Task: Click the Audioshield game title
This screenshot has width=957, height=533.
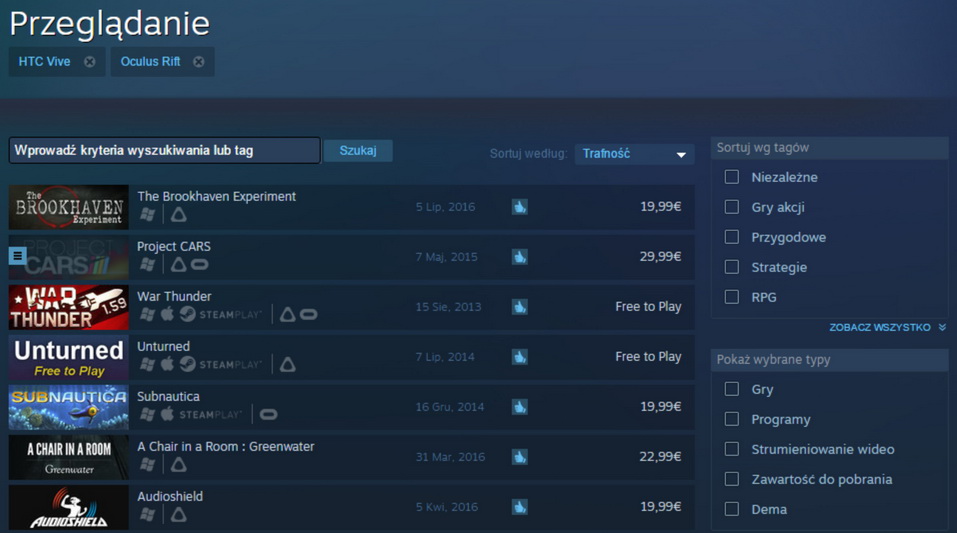Action: point(170,497)
